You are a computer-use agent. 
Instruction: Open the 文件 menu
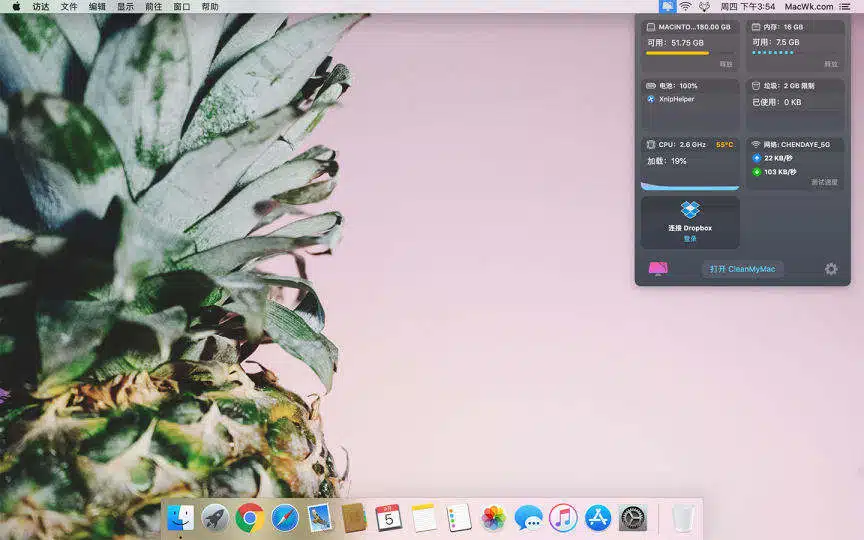68,6
